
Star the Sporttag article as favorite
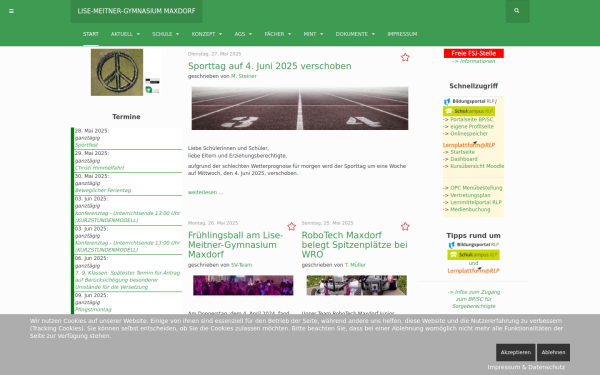coord(405,57)
